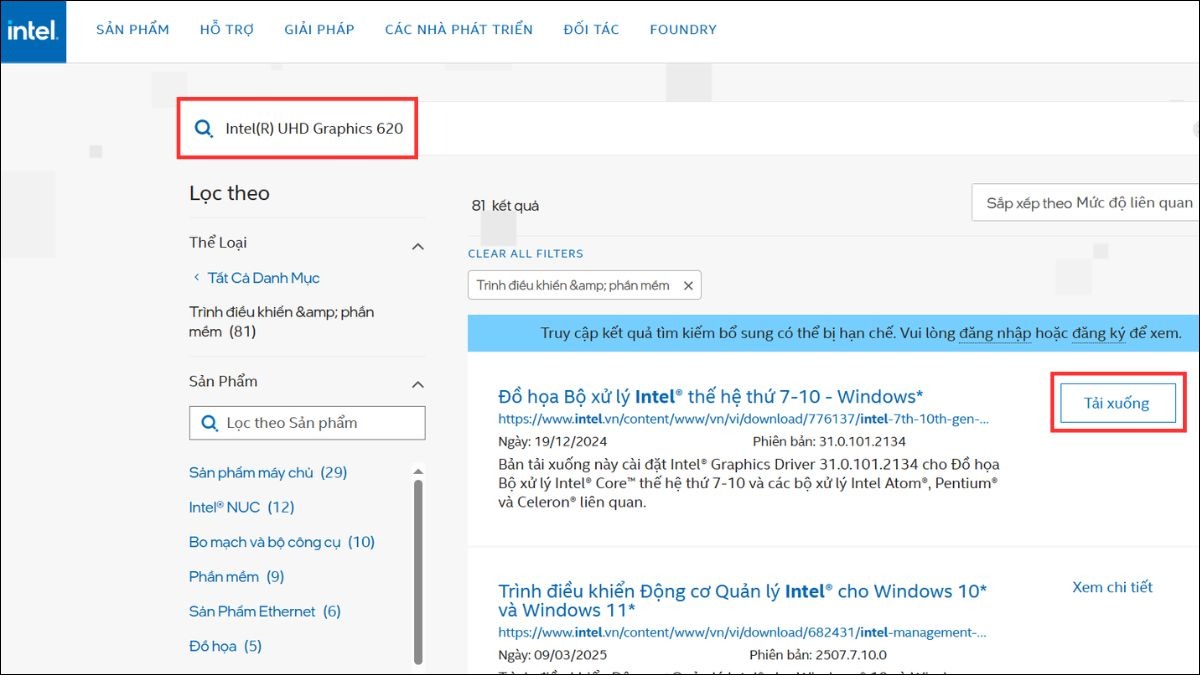Screen dimensions: 1200x675
Task: Filter by Sản Phẩm Ethernet (6)
Action: coord(265,611)
